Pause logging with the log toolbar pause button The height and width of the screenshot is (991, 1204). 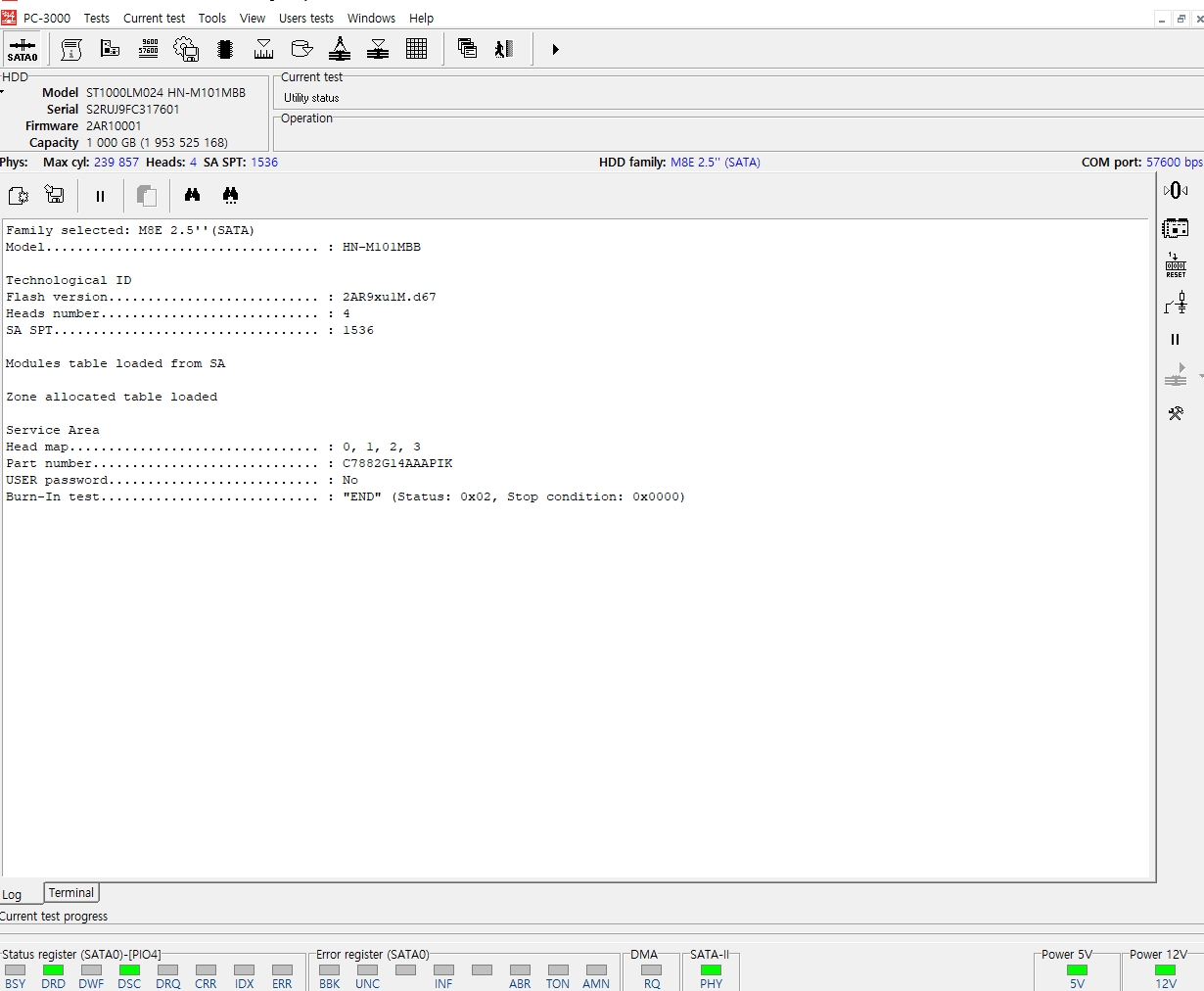[100, 196]
